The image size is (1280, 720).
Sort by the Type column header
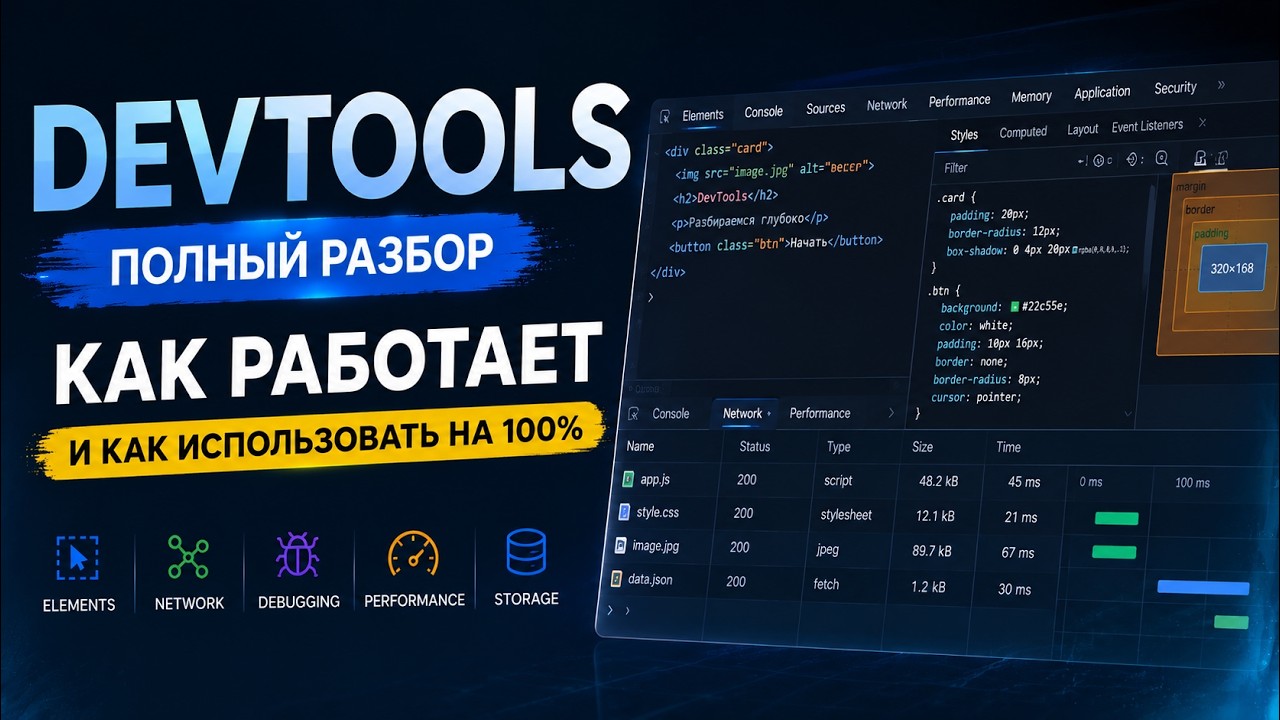pos(839,447)
